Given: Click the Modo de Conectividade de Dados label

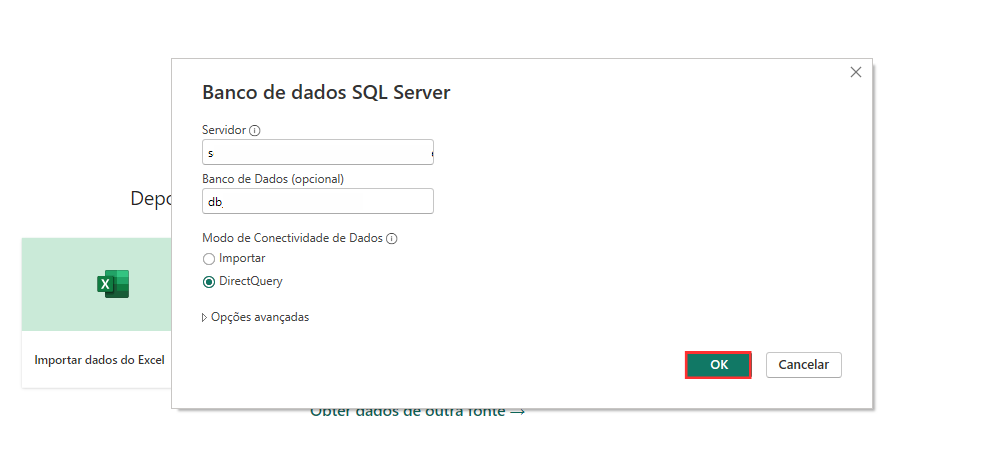Looking at the screenshot, I should [293, 239].
